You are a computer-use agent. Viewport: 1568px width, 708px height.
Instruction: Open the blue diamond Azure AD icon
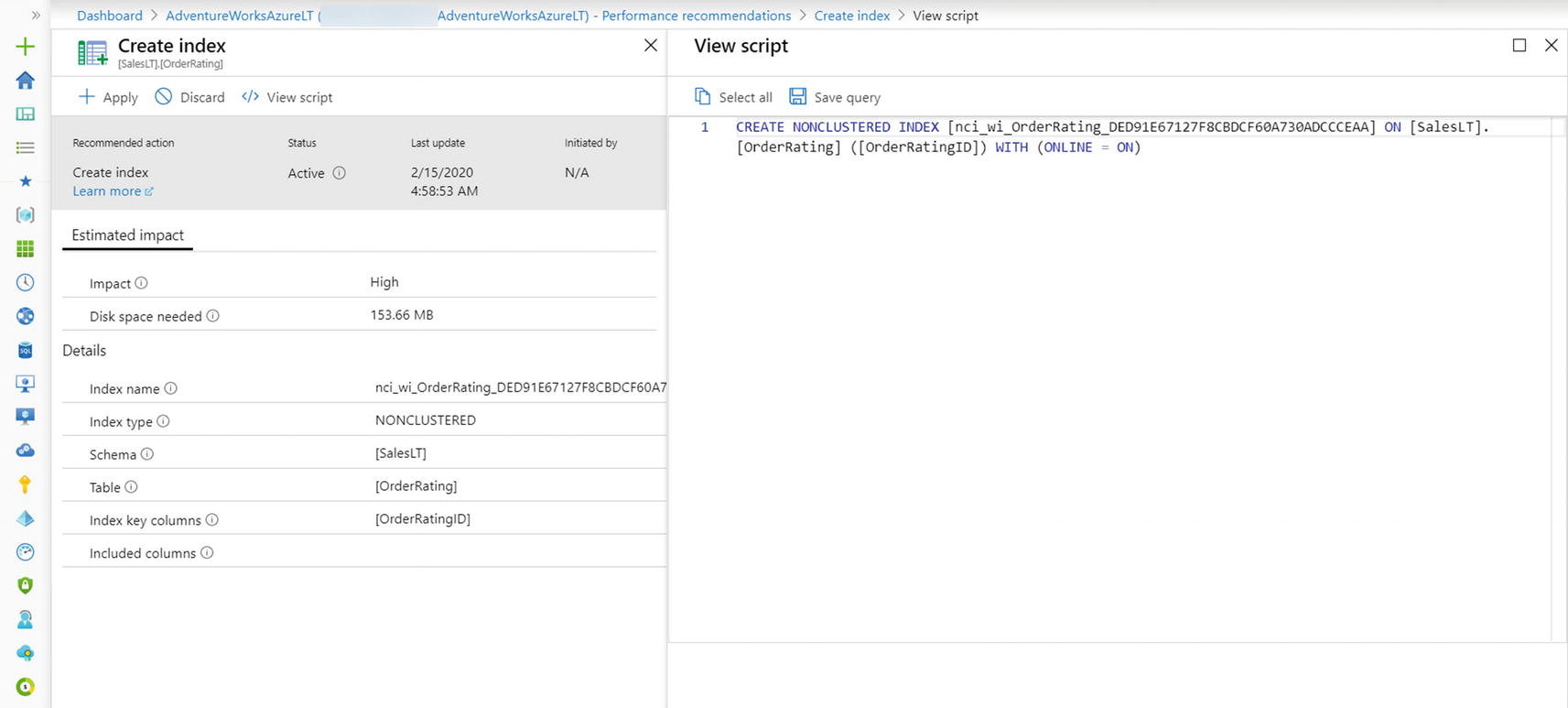tap(26, 518)
